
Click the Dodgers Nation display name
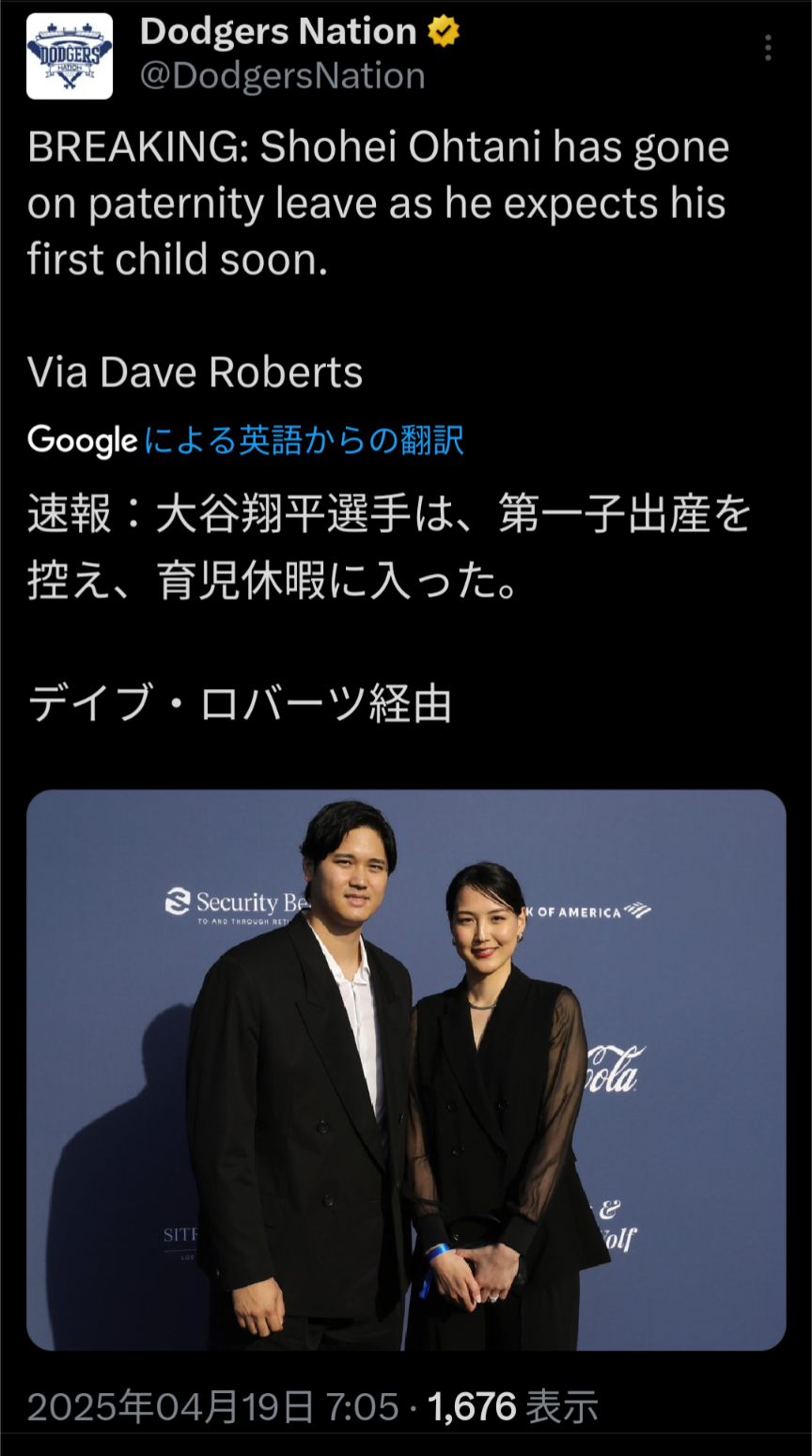278,32
